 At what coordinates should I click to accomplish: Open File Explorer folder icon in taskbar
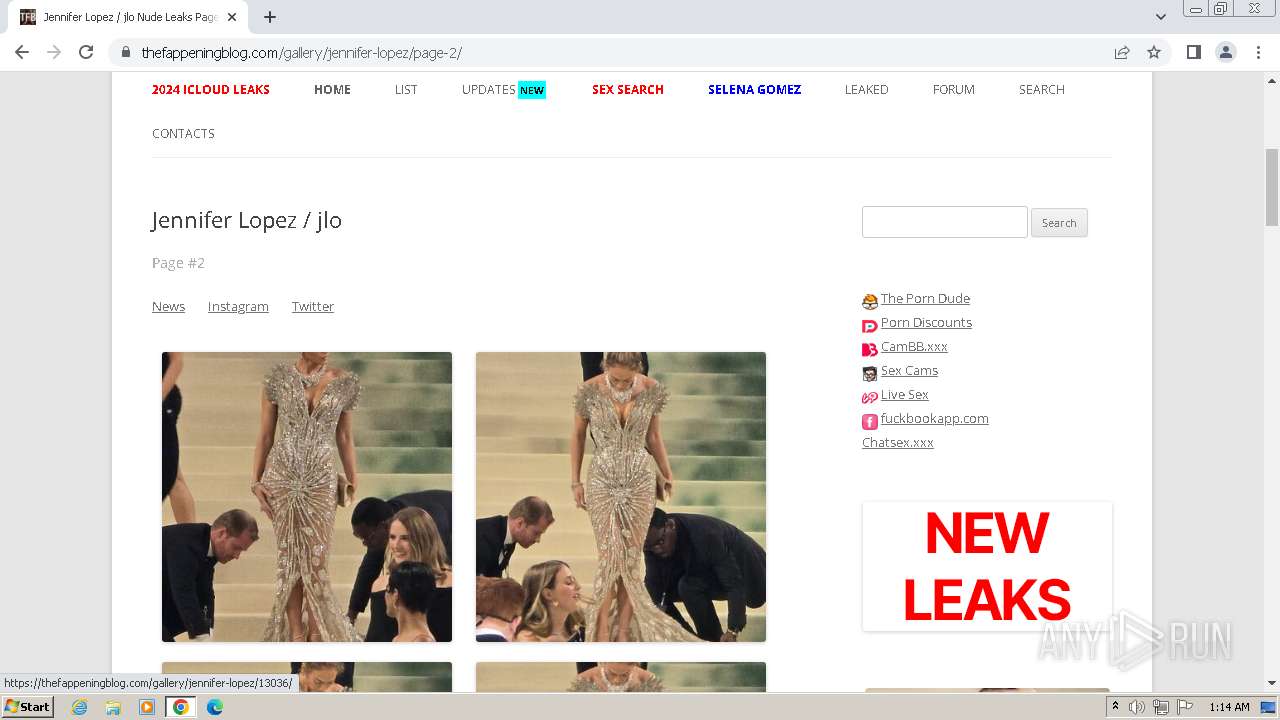[x=113, y=707]
